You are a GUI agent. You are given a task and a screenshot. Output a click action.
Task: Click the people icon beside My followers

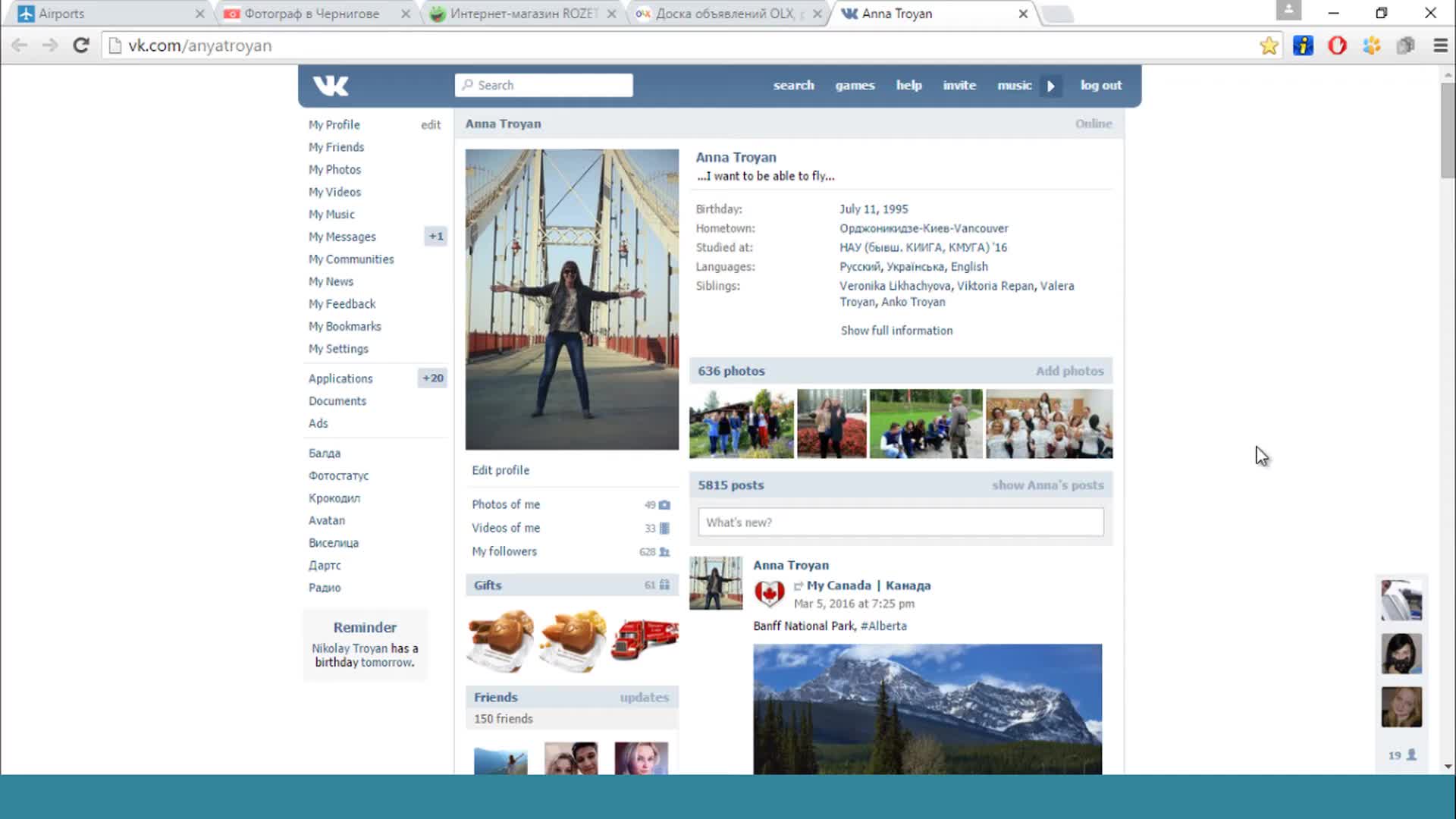(664, 552)
